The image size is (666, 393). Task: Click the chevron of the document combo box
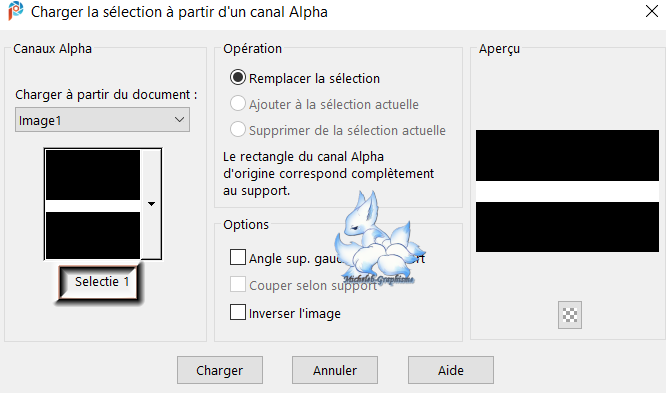coord(179,120)
